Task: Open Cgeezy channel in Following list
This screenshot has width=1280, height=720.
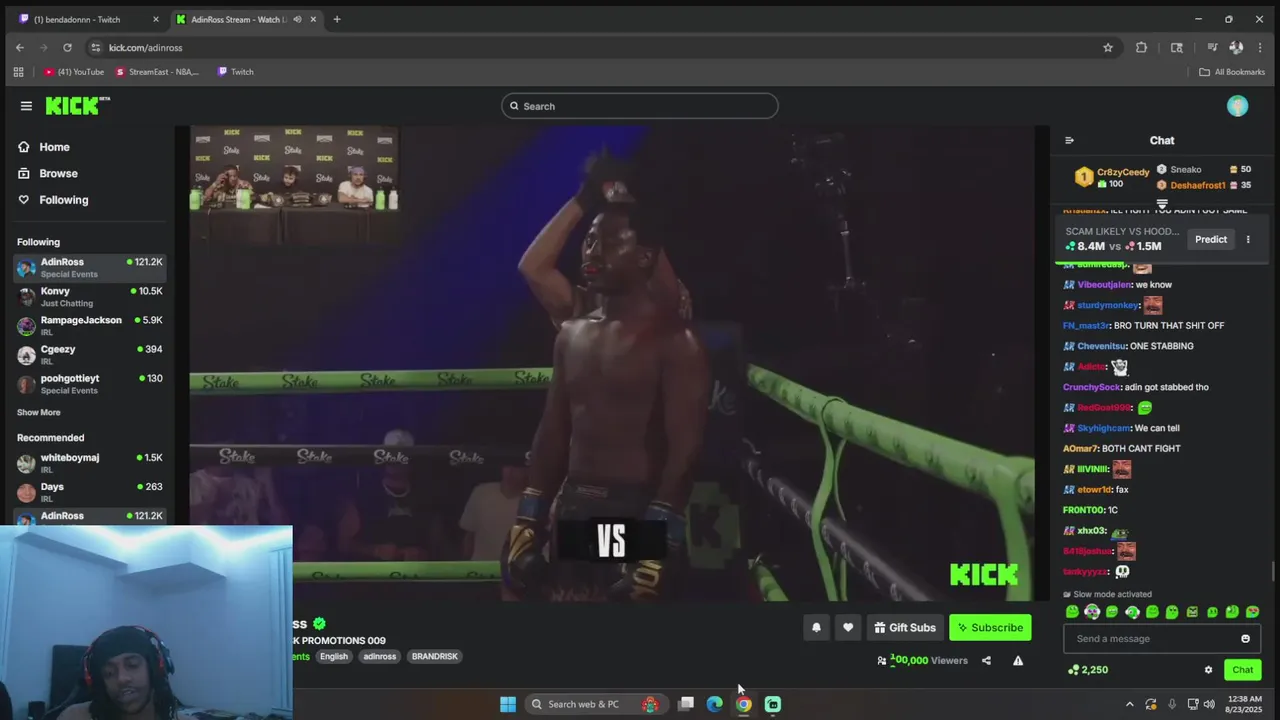Action: pyautogui.click(x=90, y=354)
